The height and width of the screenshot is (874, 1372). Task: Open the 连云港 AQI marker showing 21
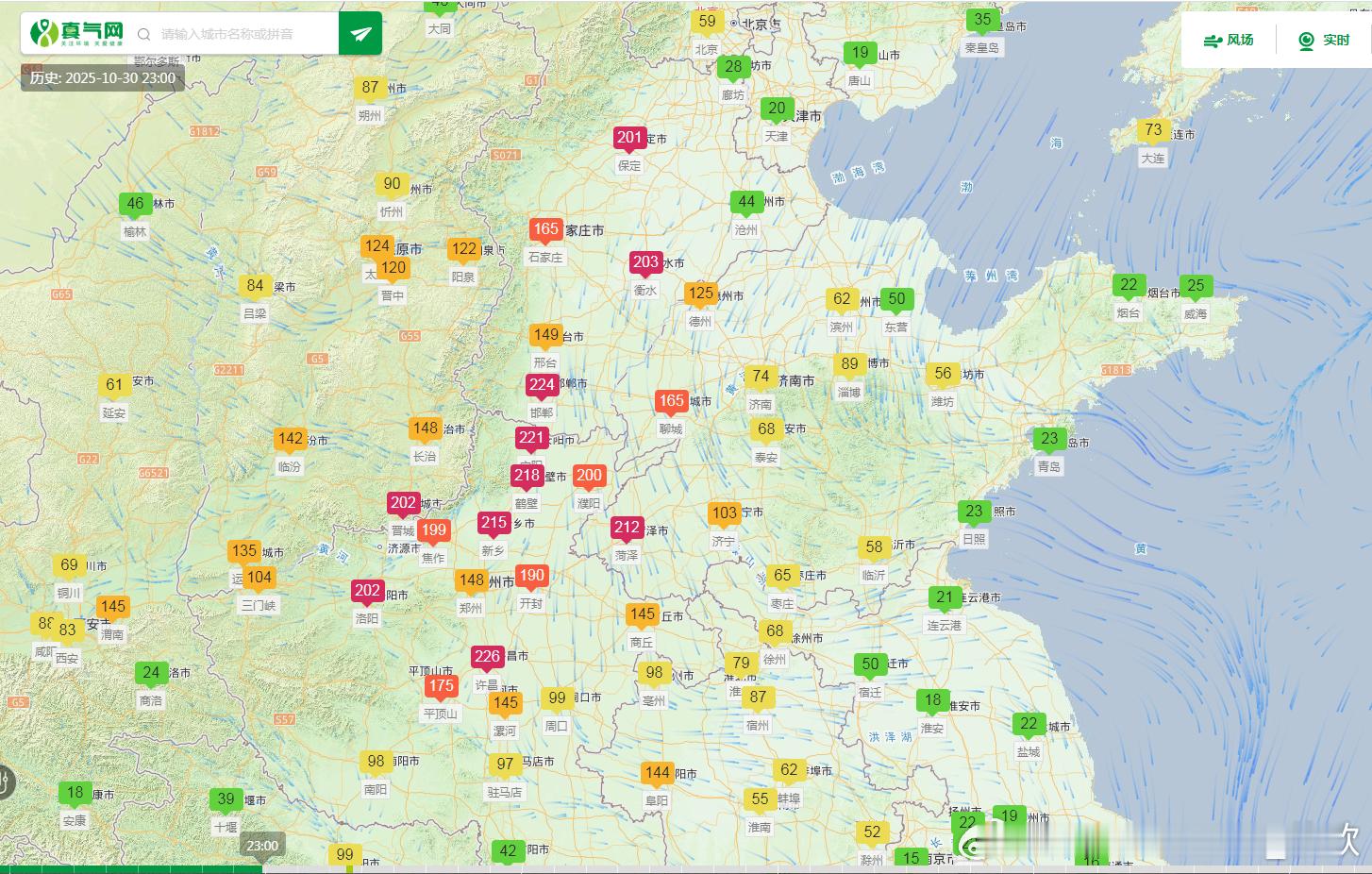click(945, 598)
